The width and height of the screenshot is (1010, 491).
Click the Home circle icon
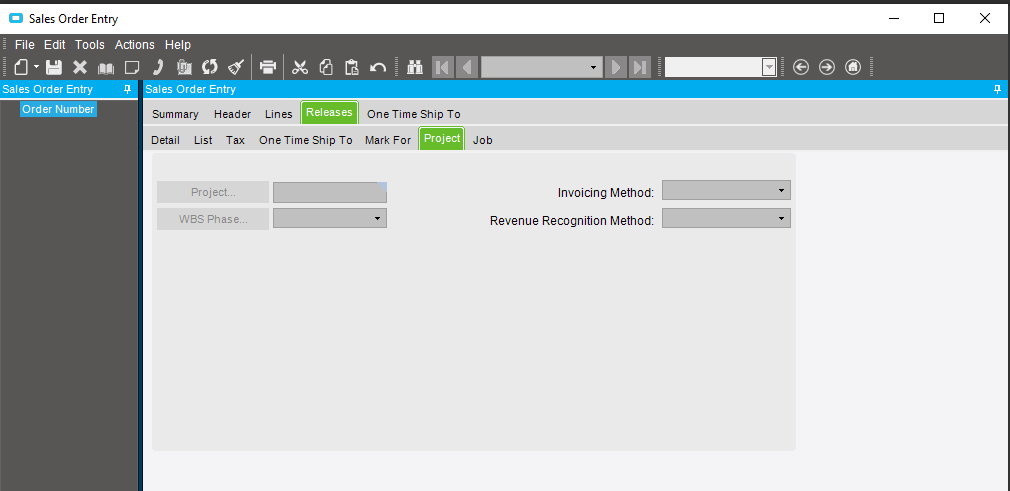pos(853,67)
